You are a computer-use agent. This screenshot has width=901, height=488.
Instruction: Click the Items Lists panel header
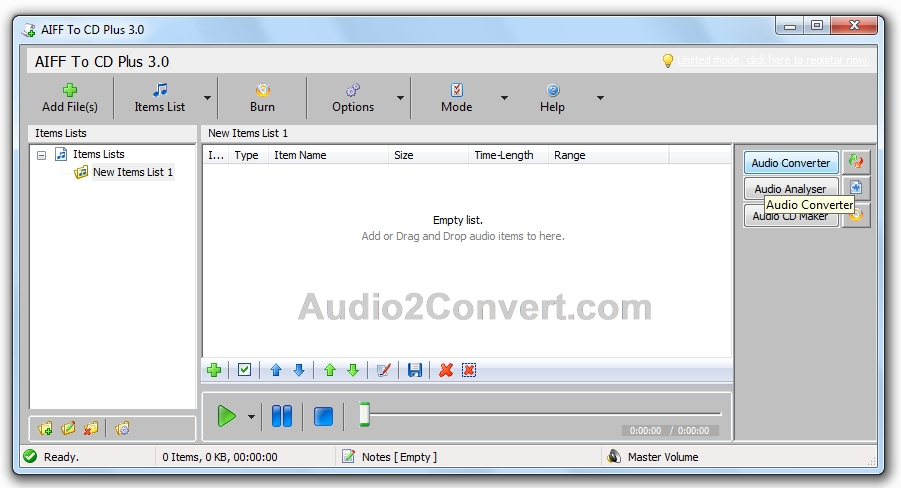pos(113,133)
